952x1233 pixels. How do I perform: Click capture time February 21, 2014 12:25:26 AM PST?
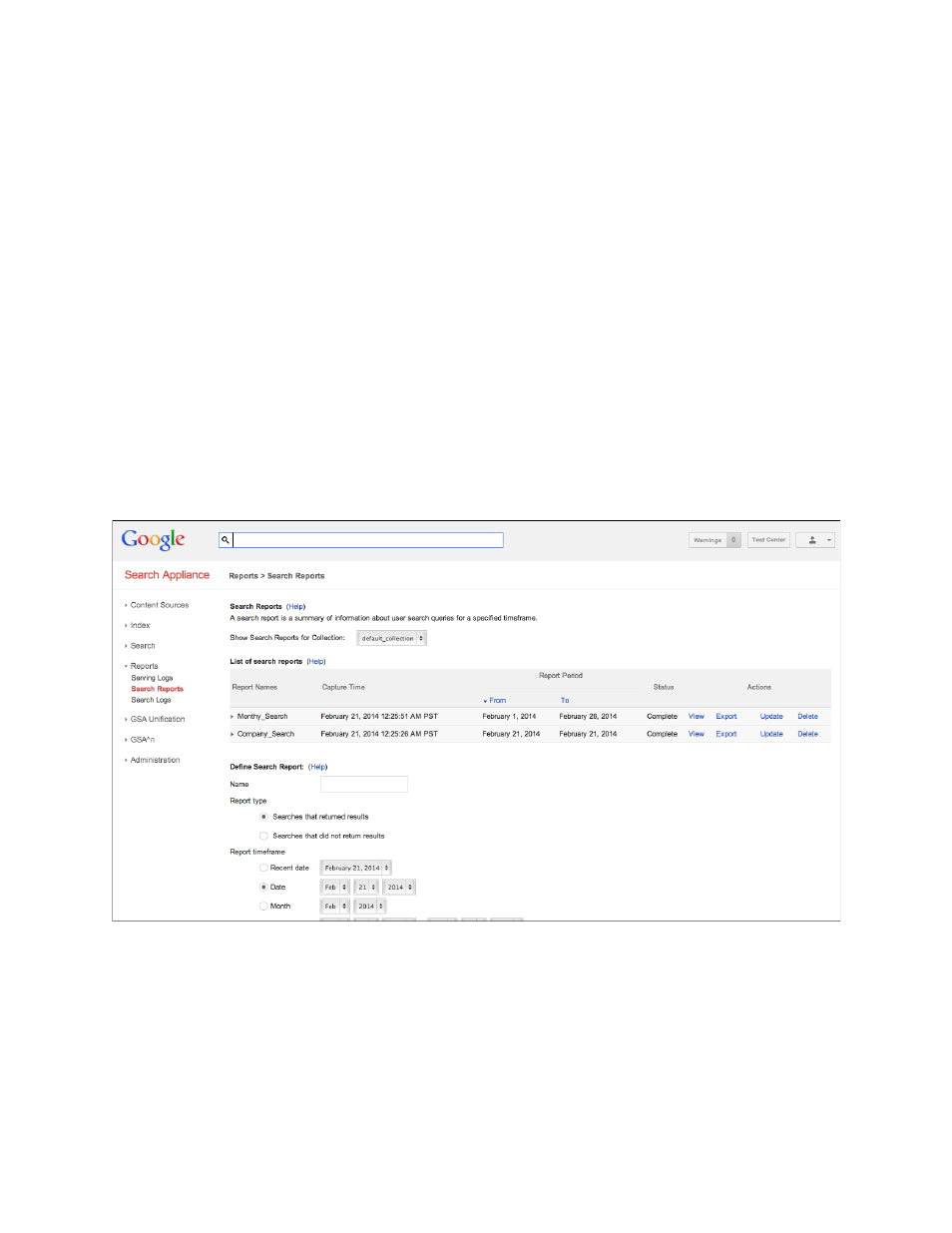(379, 735)
